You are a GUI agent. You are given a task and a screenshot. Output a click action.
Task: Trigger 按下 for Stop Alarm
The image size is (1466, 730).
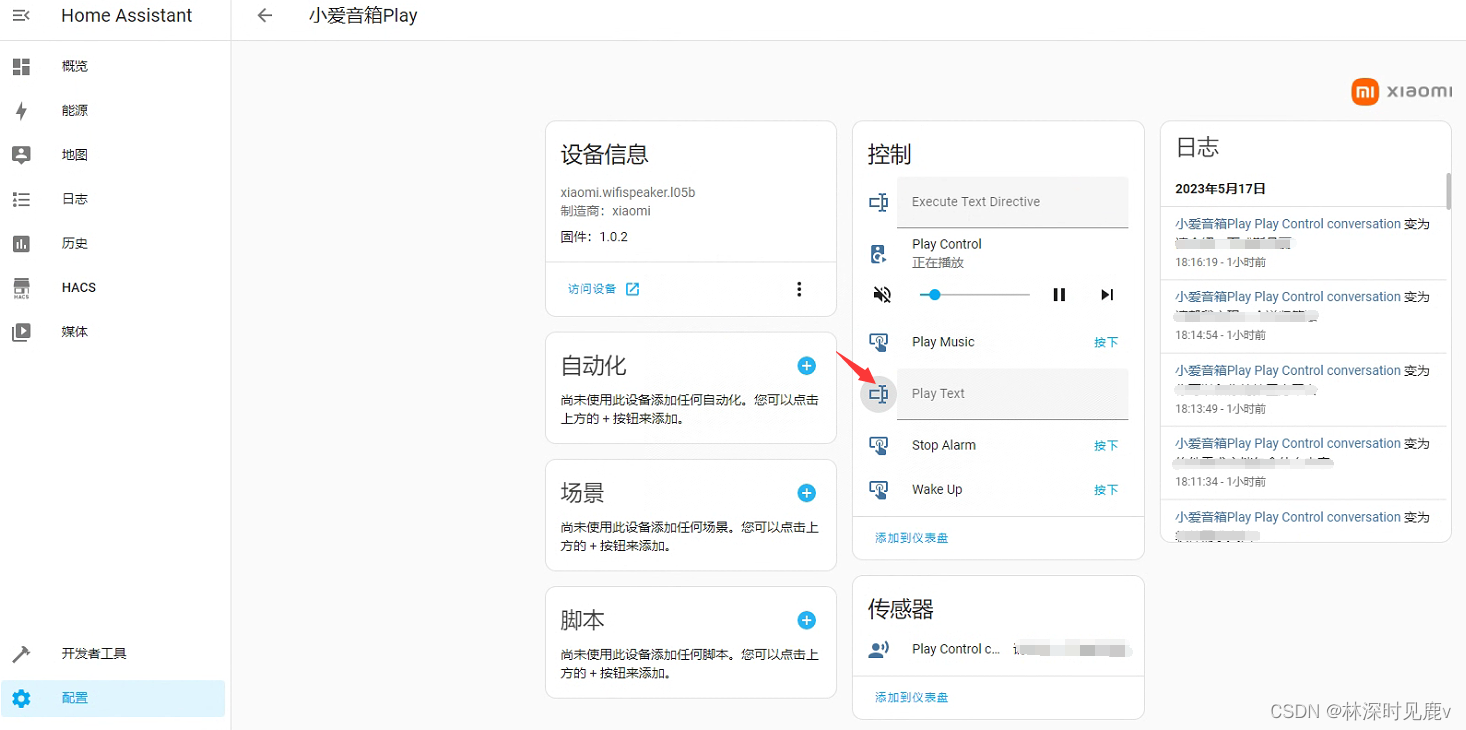[x=1106, y=445]
